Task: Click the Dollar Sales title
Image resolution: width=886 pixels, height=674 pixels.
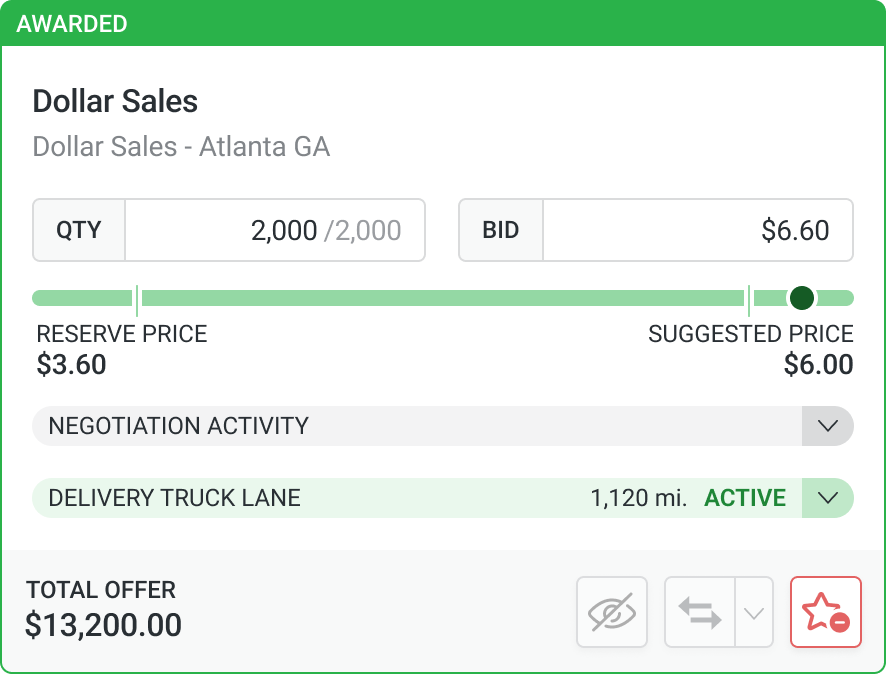Action: click(x=115, y=101)
